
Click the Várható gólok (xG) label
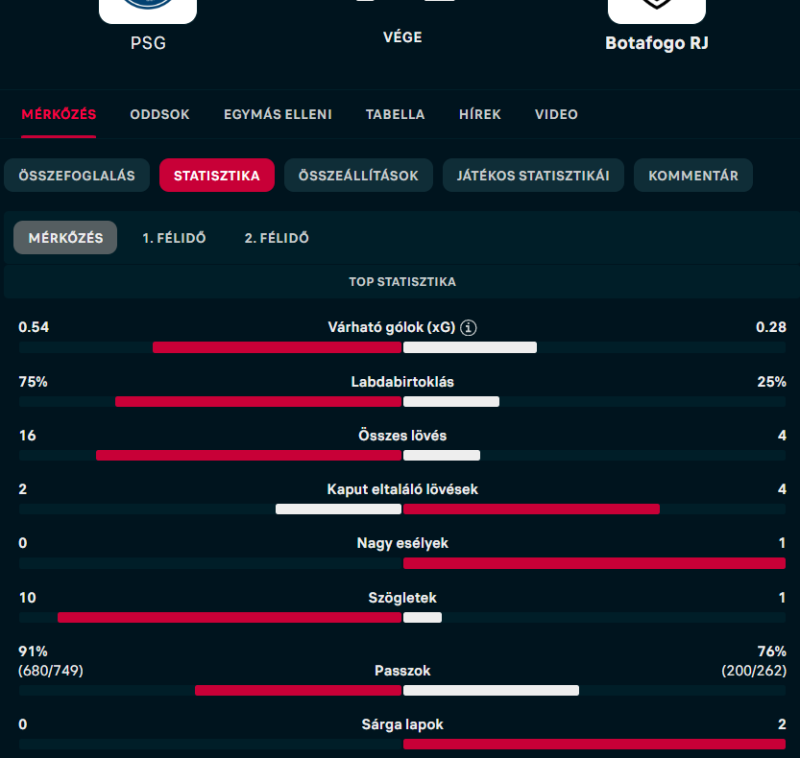[x=391, y=327]
